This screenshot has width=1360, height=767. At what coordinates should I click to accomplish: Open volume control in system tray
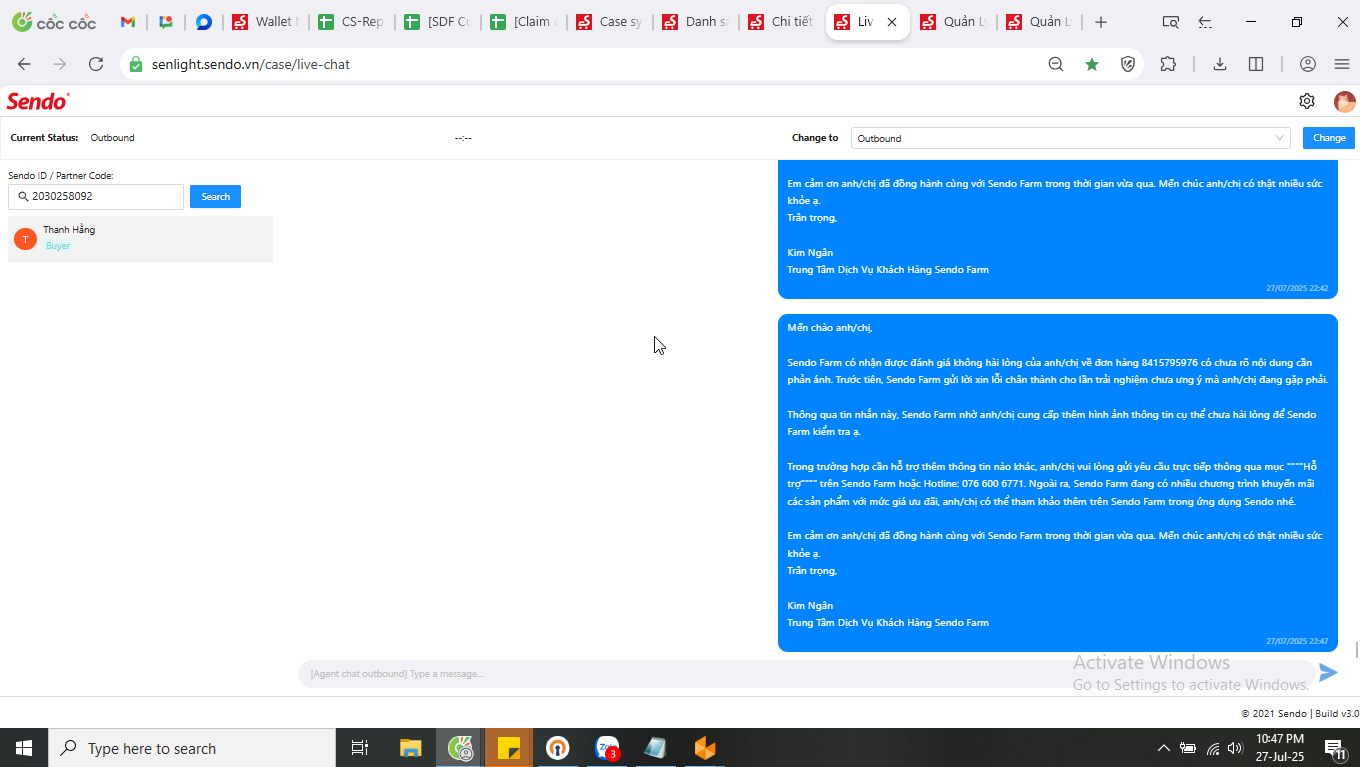[1235, 748]
